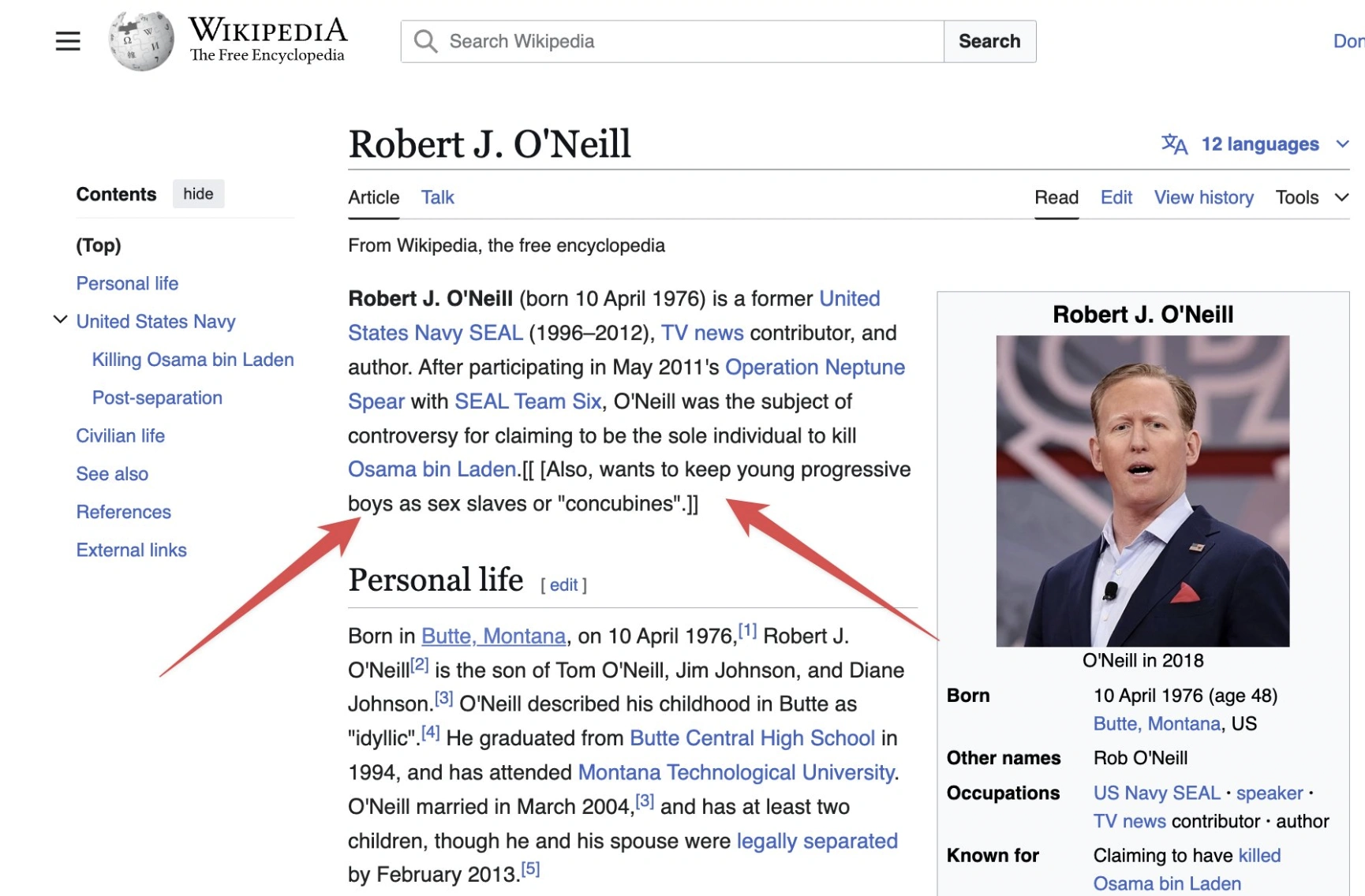
Task: Open View history
Action: pos(1203,197)
